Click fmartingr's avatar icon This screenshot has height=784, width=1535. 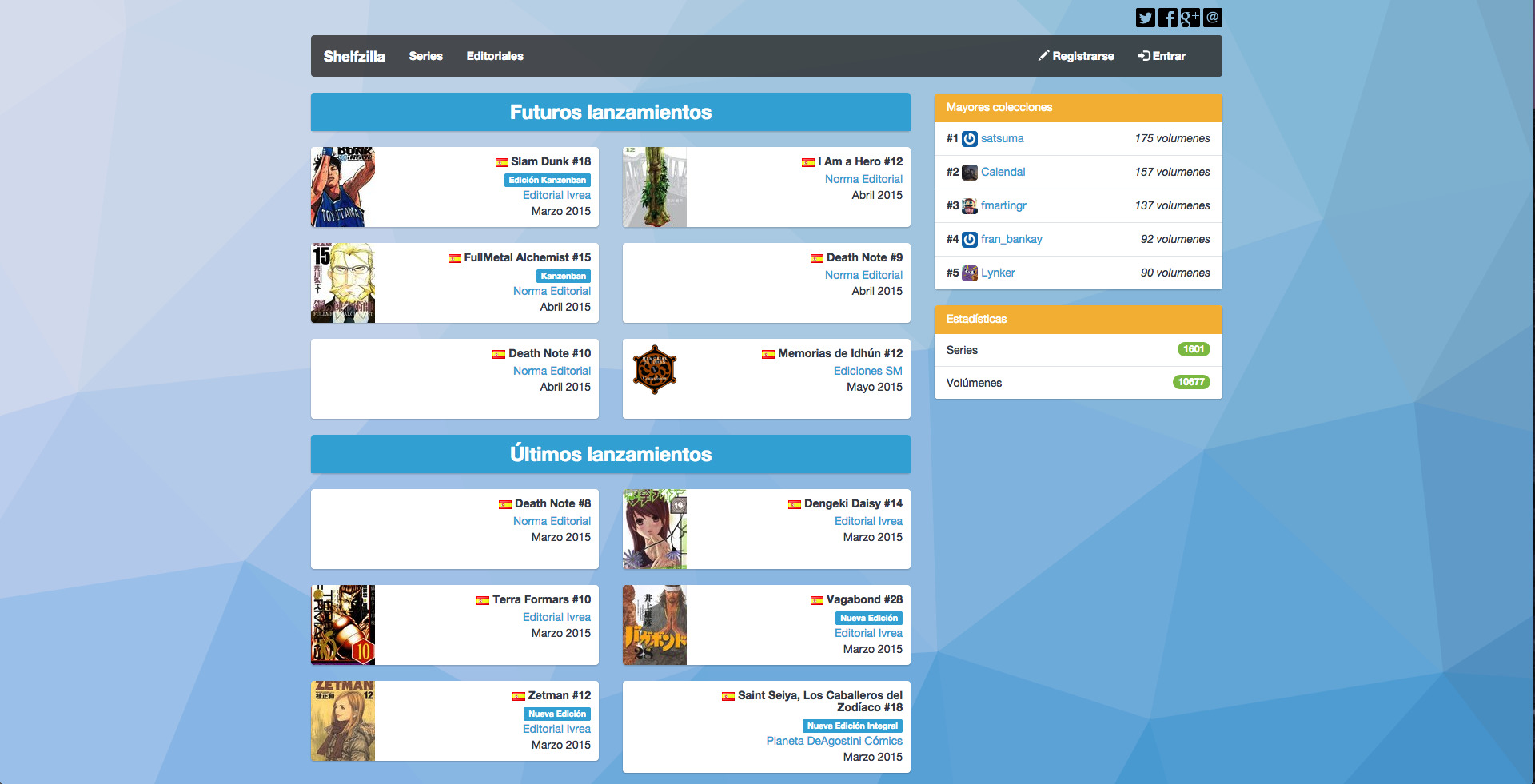pyautogui.click(x=970, y=206)
